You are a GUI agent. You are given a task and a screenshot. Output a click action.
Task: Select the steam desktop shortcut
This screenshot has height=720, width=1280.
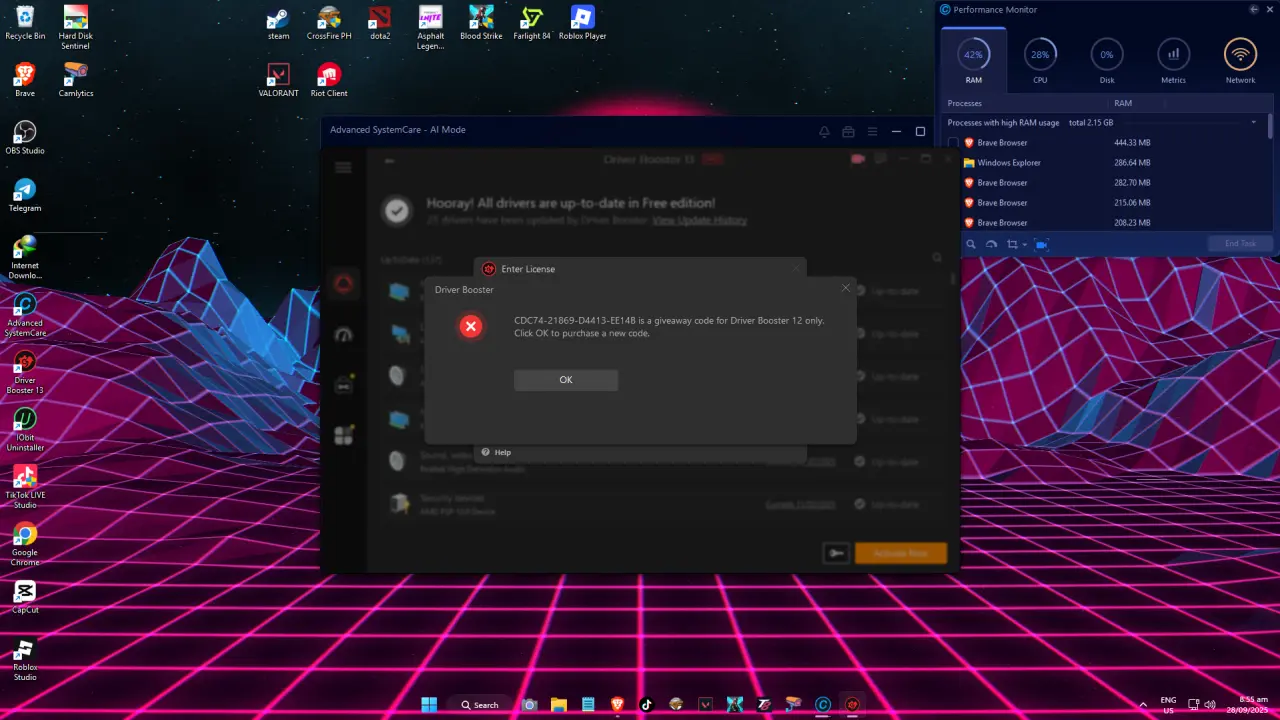click(x=278, y=22)
